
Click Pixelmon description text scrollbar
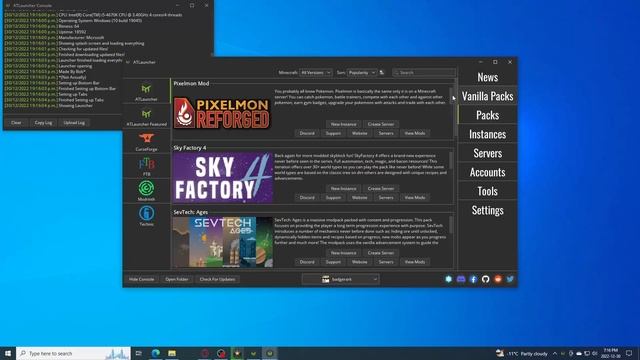tap(451, 96)
